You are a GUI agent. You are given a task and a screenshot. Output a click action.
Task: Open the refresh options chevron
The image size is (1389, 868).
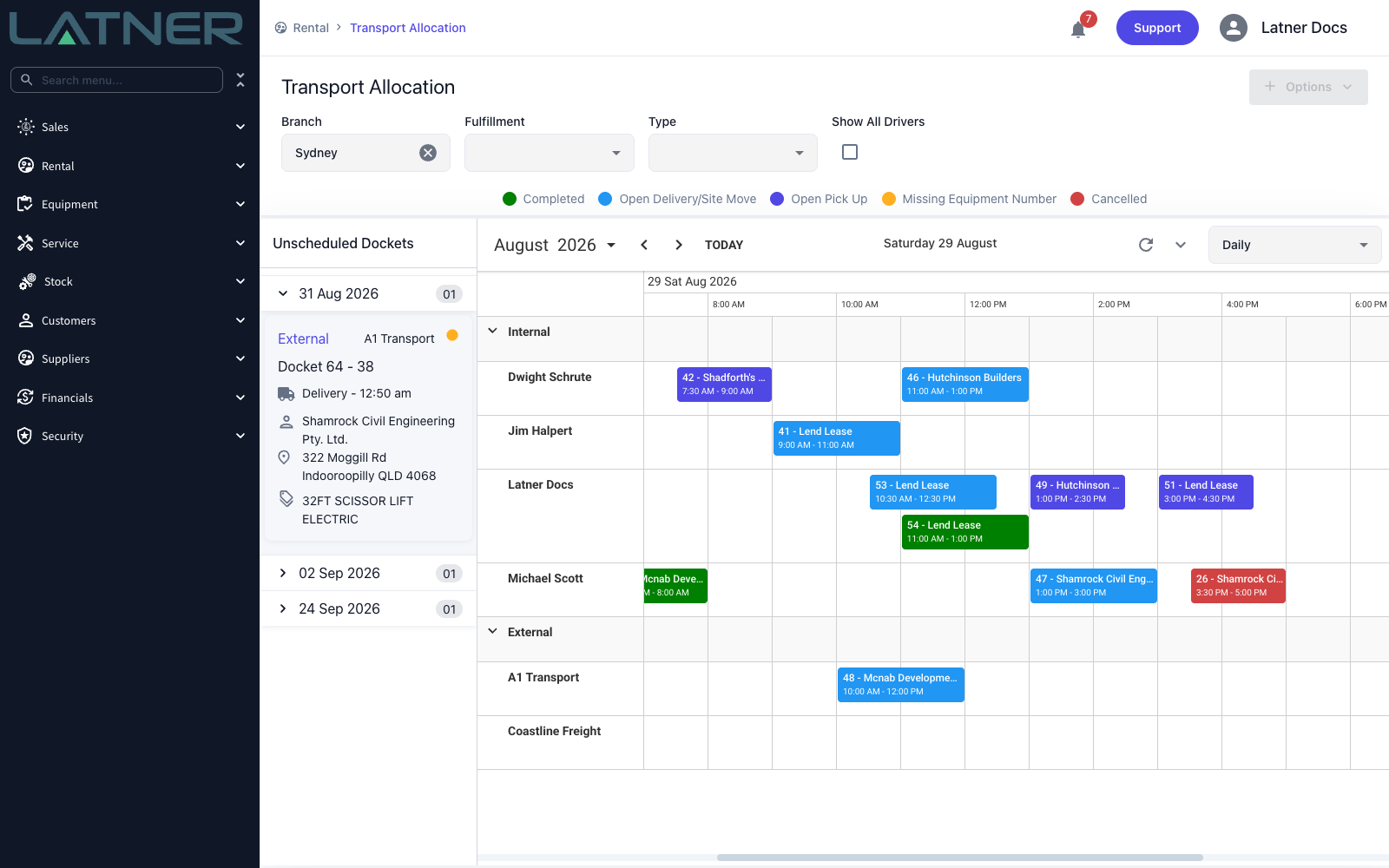[x=1181, y=245]
